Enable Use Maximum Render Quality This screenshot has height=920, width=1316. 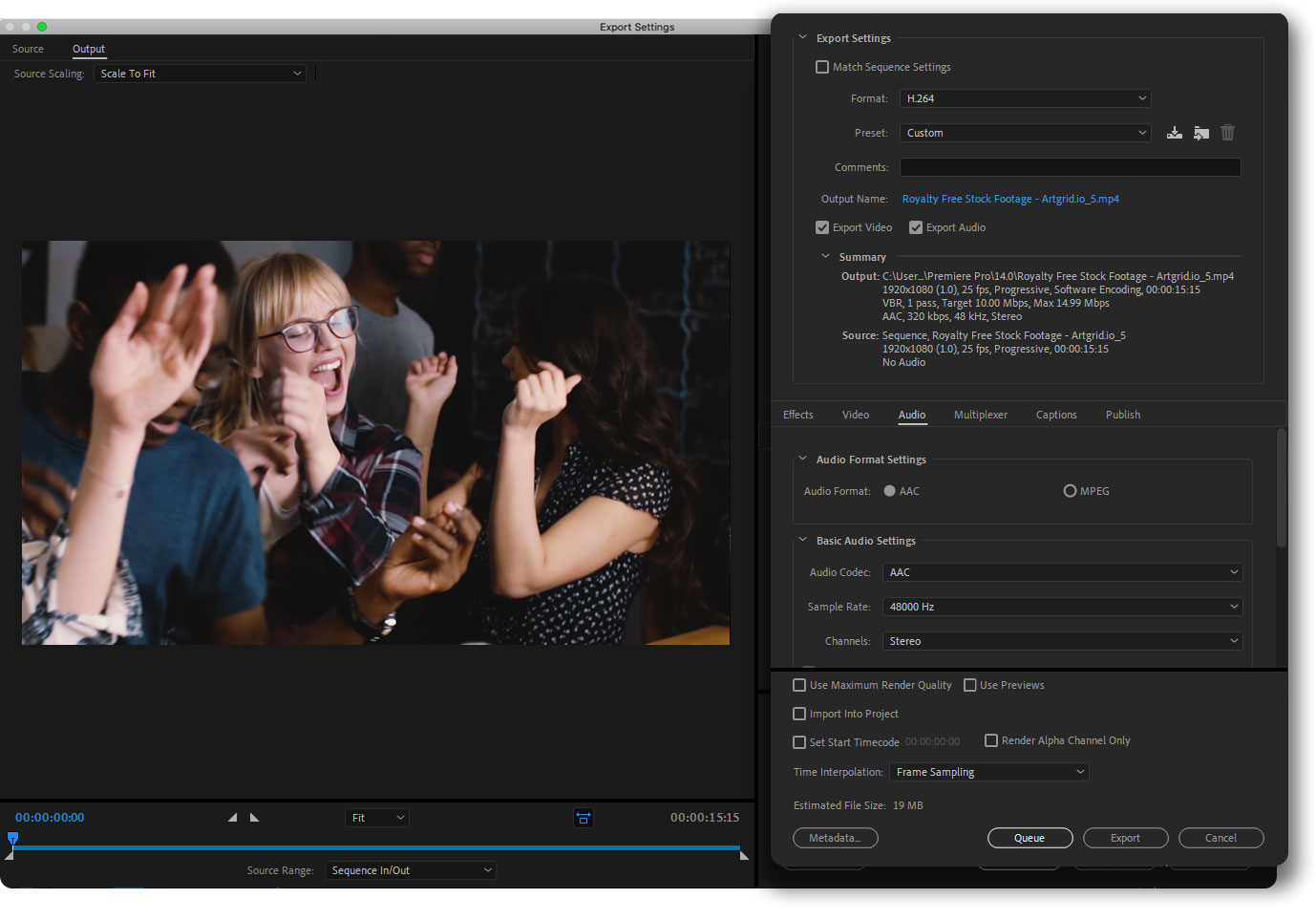[799, 685]
